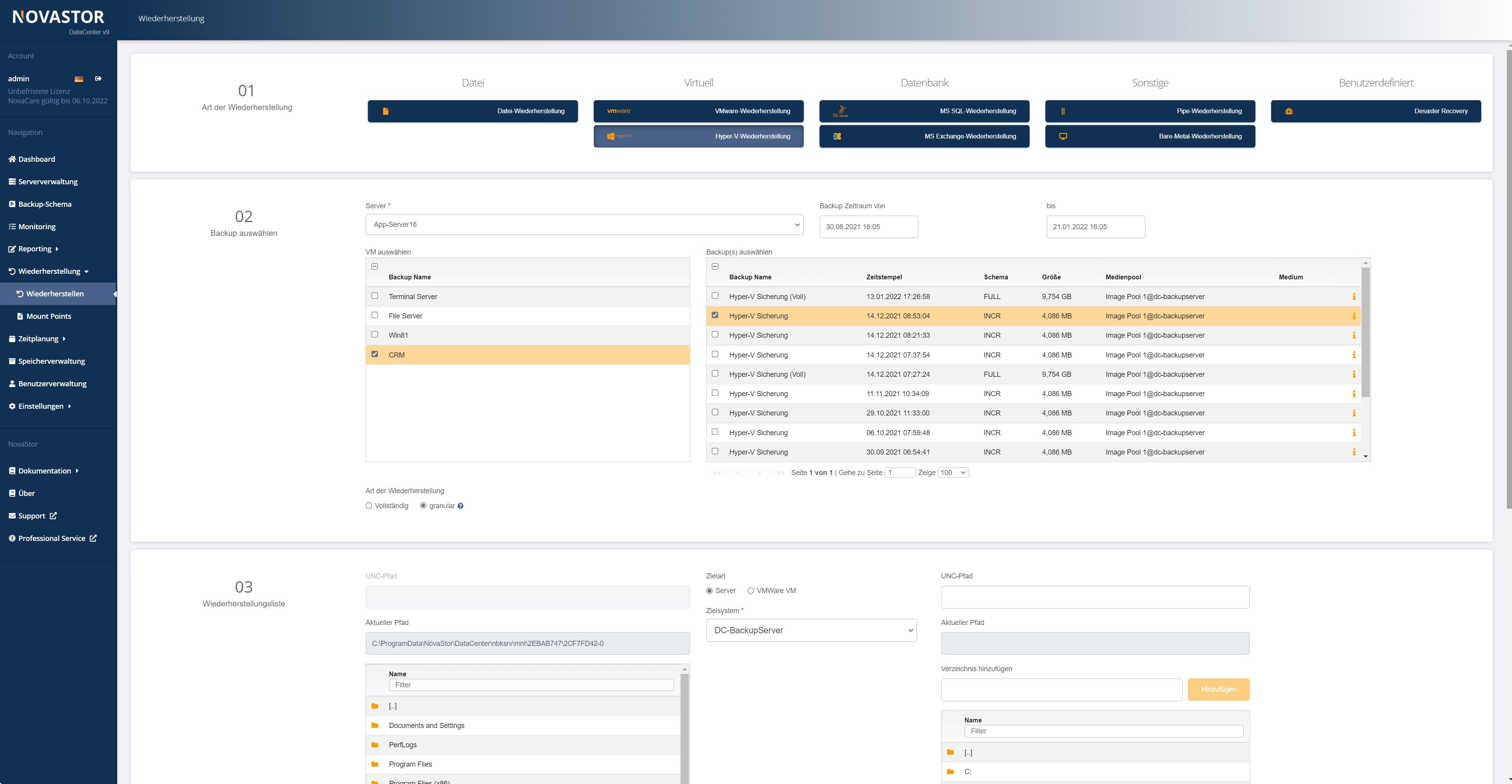This screenshot has height=784, width=1512.
Task: Click the folder icon beside Program Files
Action: pyautogui.click(x=375, y=764)
